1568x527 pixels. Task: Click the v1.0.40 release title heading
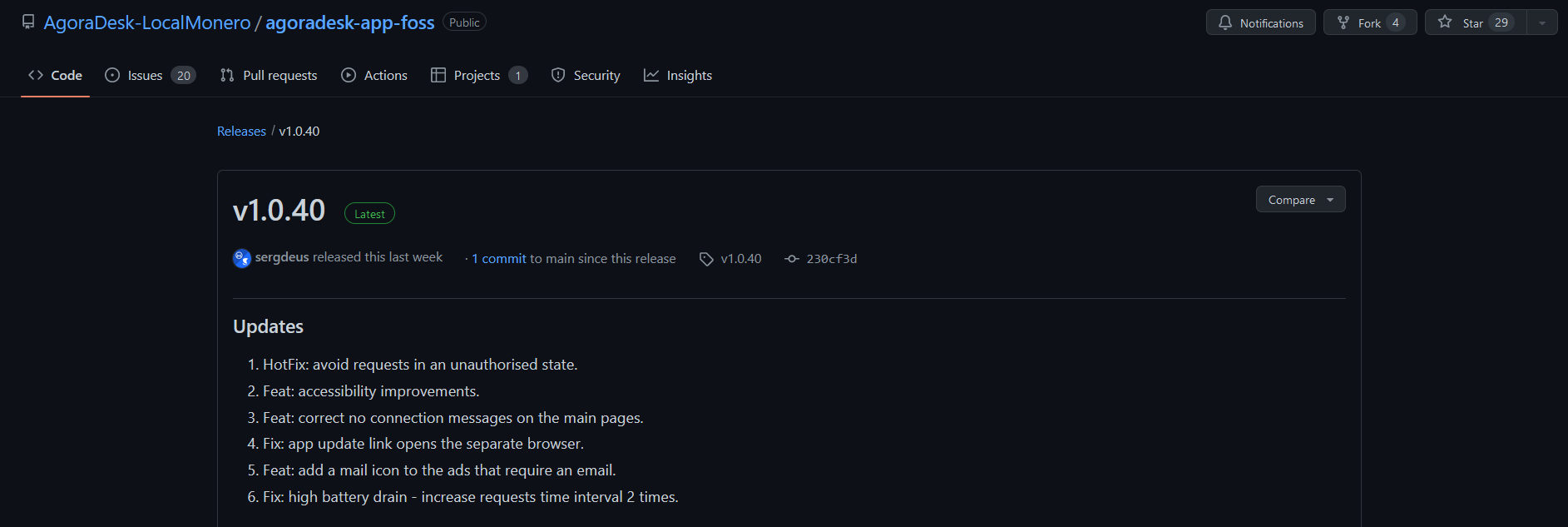(x=279, y=211)
